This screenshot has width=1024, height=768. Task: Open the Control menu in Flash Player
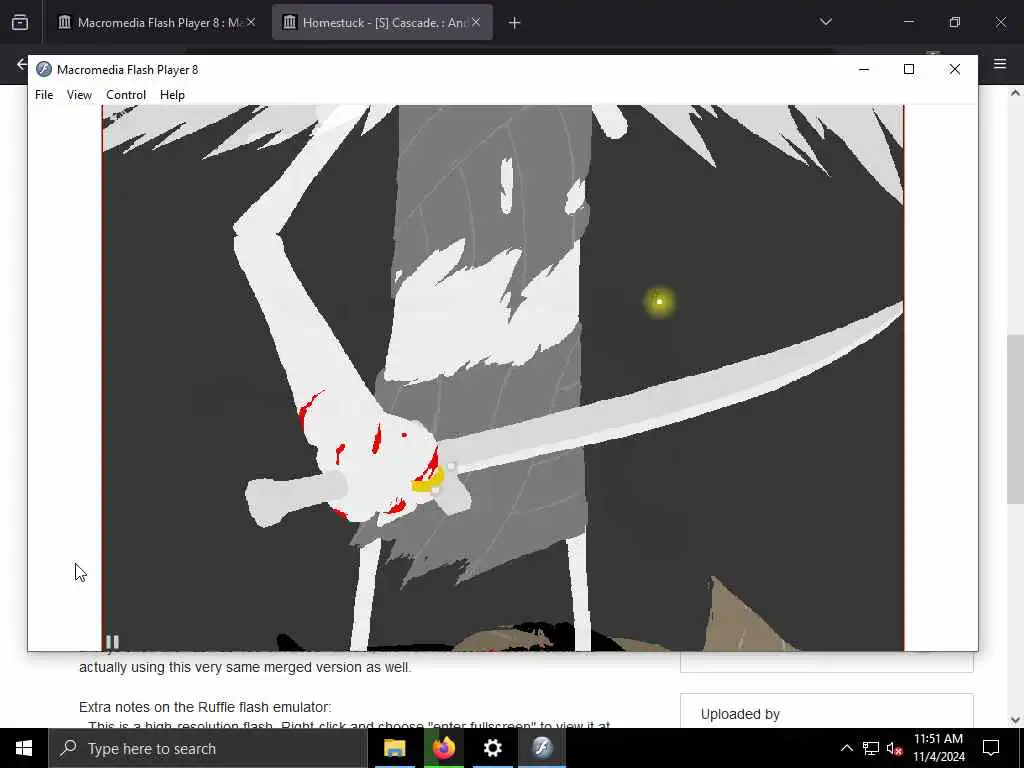126,95
